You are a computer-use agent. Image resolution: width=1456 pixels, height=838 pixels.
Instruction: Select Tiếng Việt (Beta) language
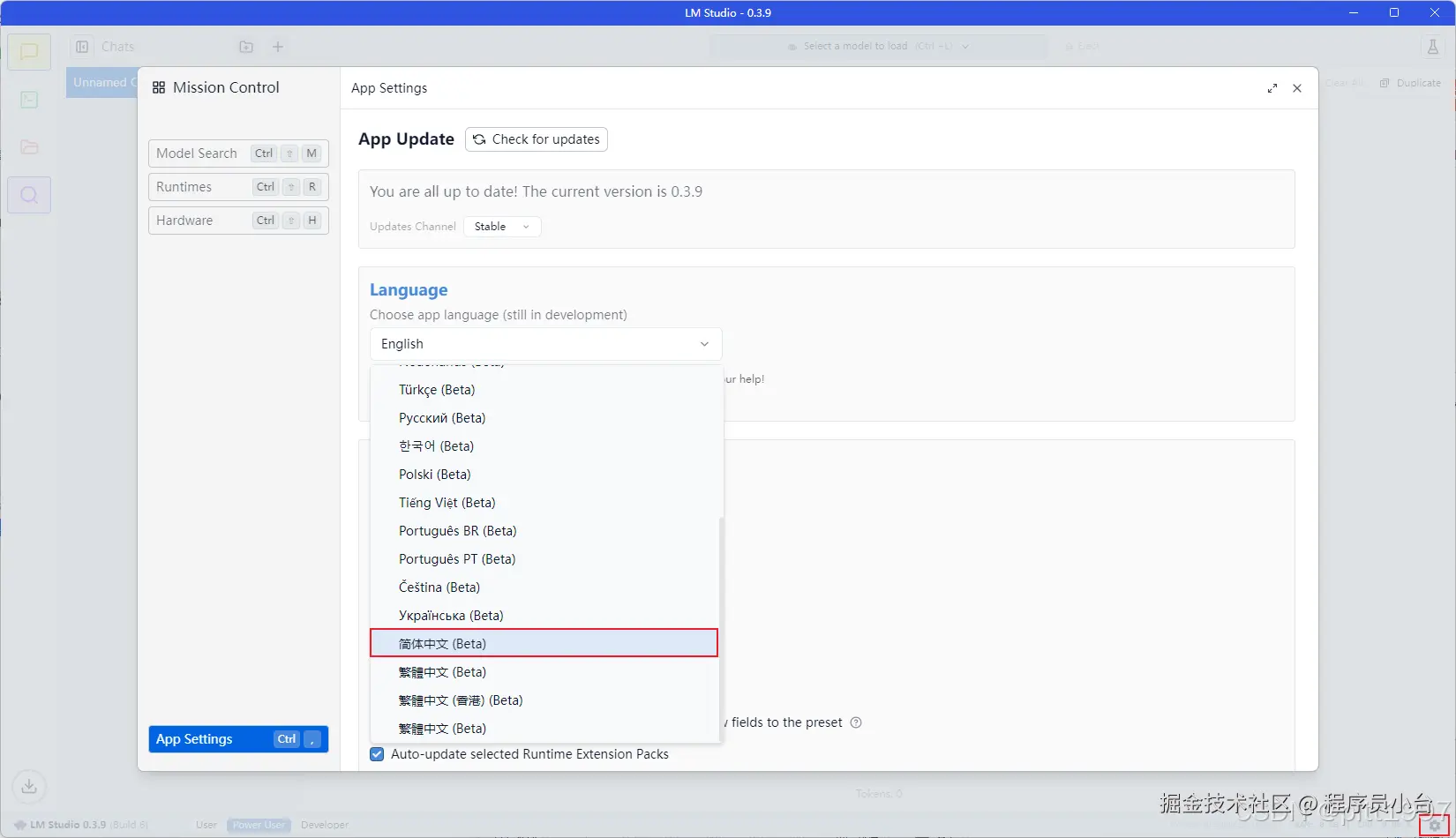(544, 503)
